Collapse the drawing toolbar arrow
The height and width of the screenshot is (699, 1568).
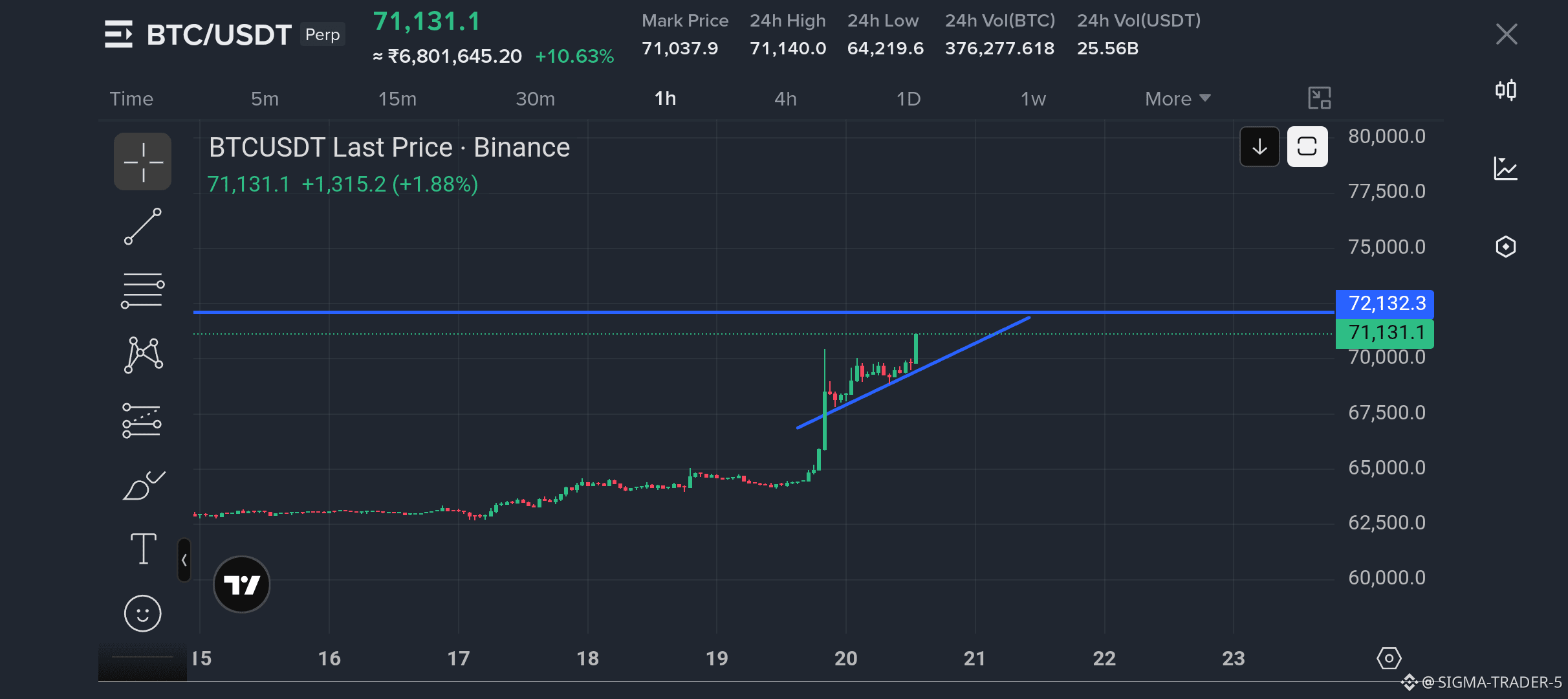[184, 560]
